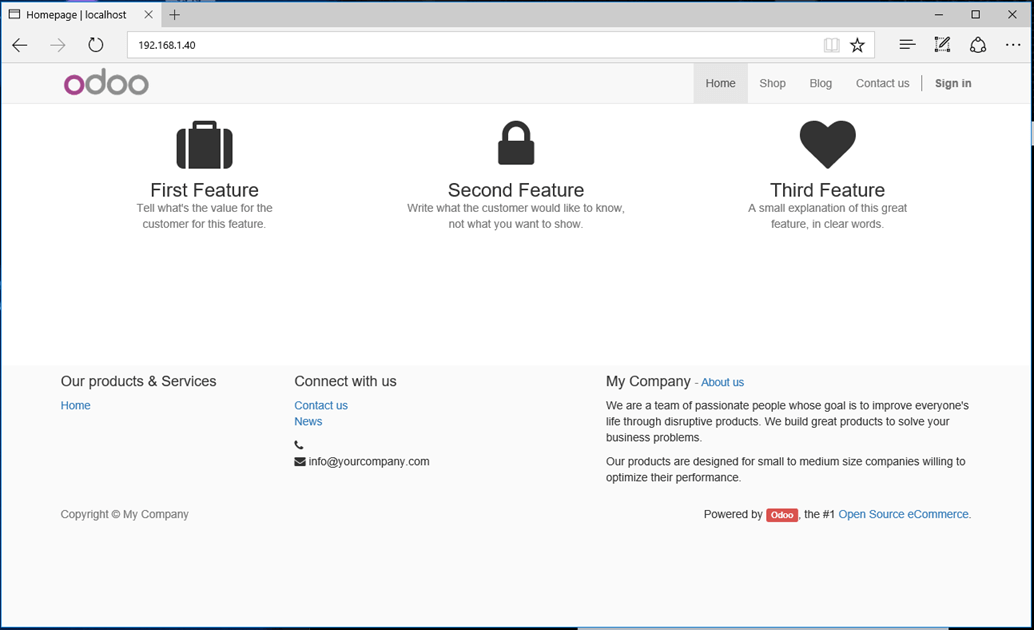Click the padlock icon above Second Feature
The width and height of the screenshot is (1034, 630).
pos(516,142)
